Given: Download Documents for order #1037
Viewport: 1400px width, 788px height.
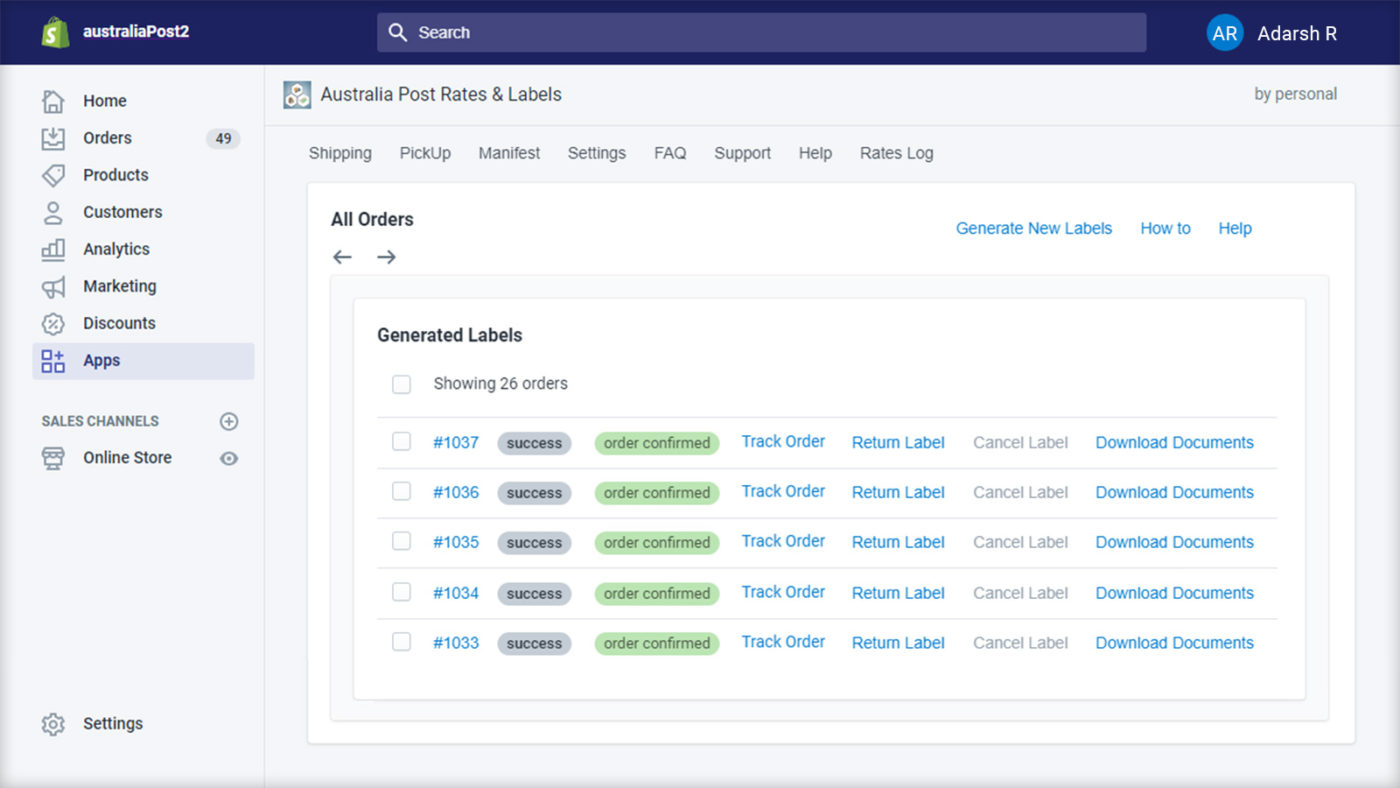Looking at the screenshot, I should [x=1174, y=442].
